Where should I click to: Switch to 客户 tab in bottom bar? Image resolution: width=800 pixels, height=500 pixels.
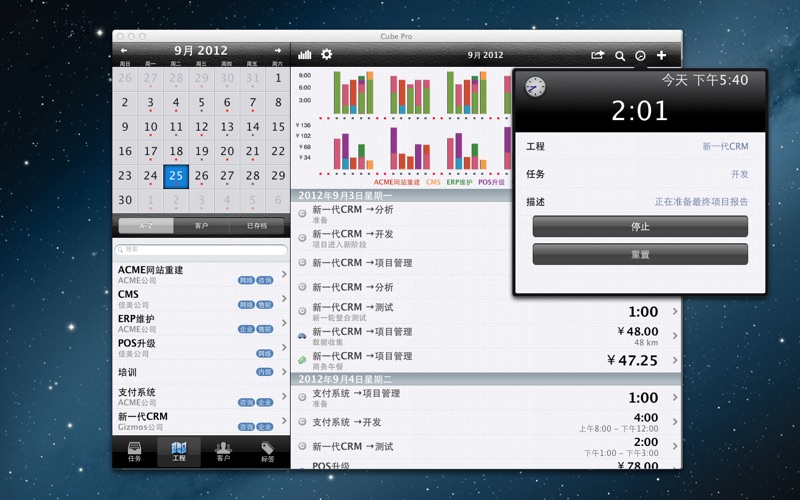(223, 452)
